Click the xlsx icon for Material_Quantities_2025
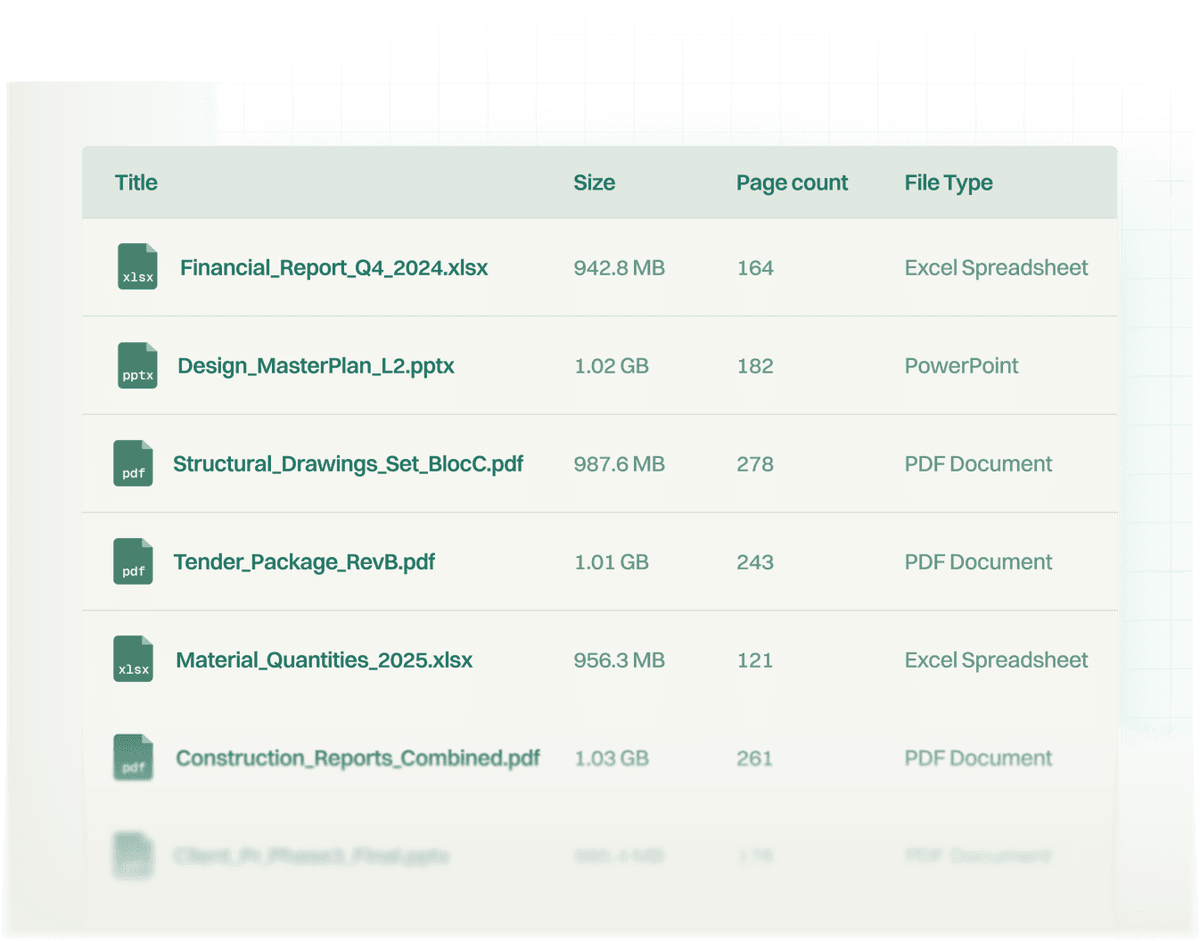The image size is (1200, 941). (133, 659)
